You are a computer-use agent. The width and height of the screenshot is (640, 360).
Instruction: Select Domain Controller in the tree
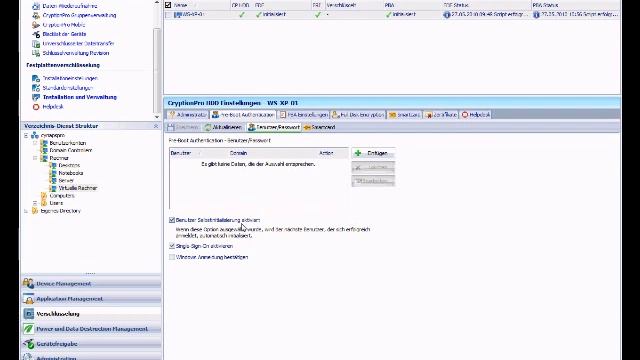71,150
